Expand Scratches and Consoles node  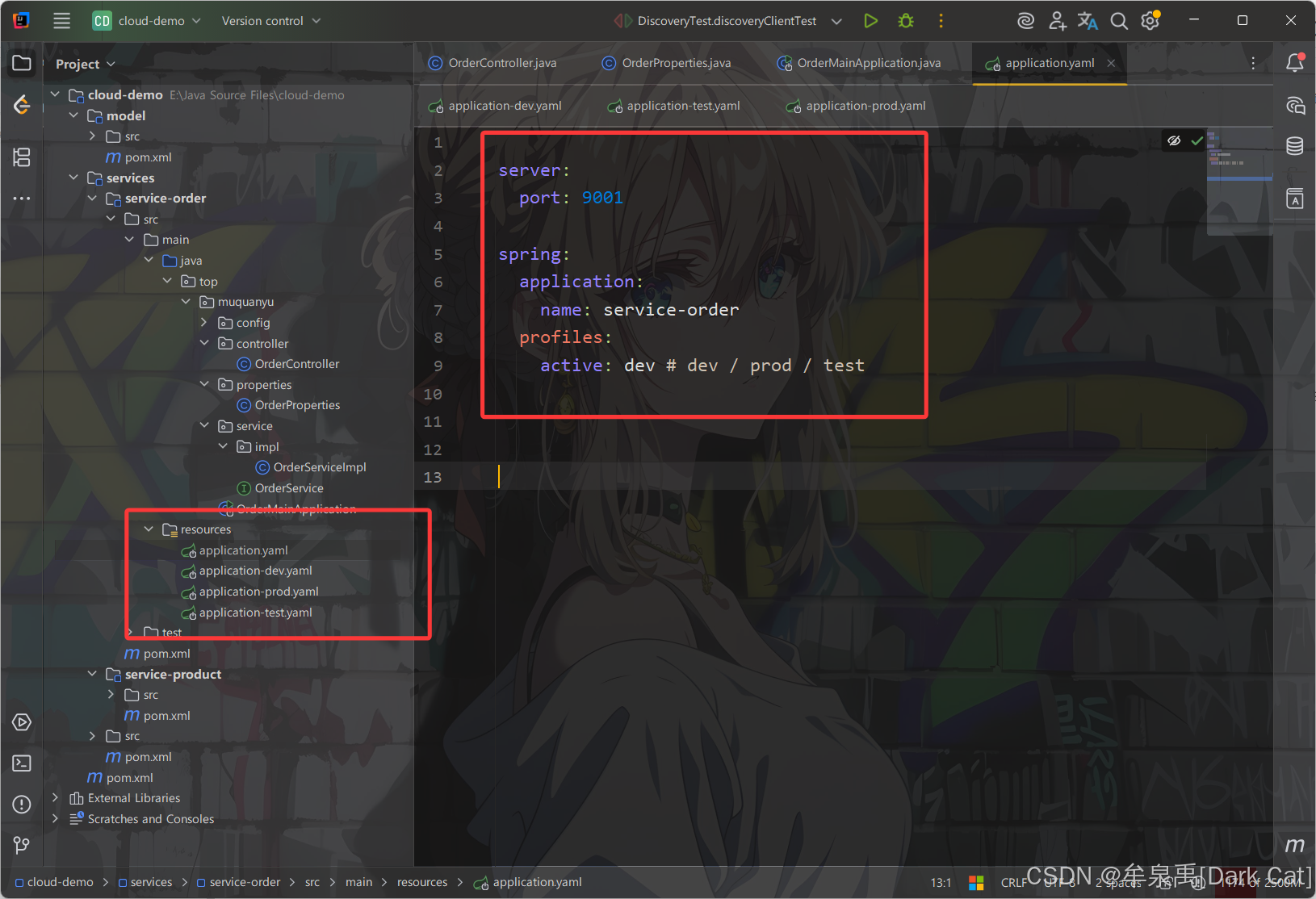point(55,818)
